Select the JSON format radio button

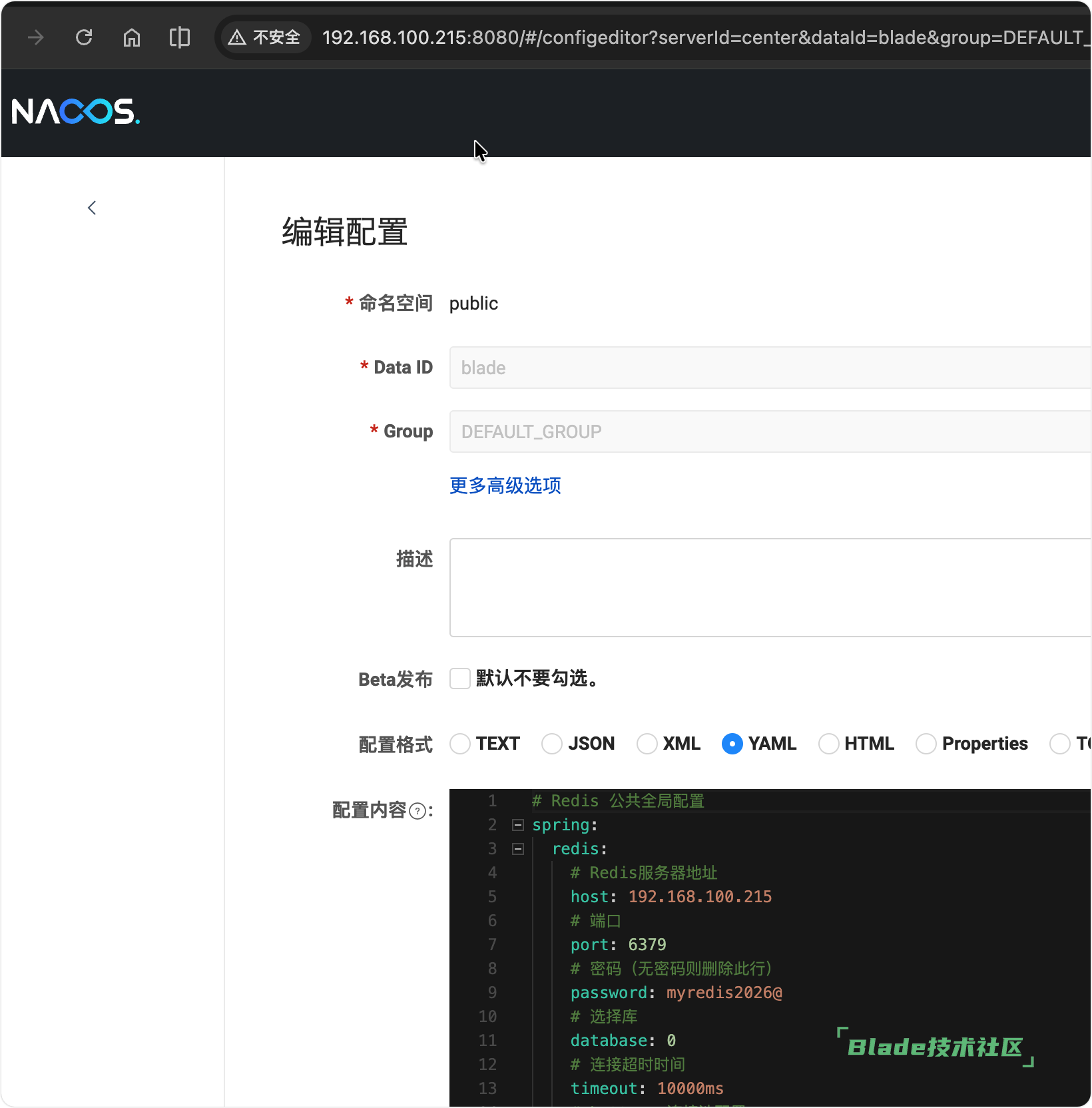pyautogui.click(x=552, y=744)
